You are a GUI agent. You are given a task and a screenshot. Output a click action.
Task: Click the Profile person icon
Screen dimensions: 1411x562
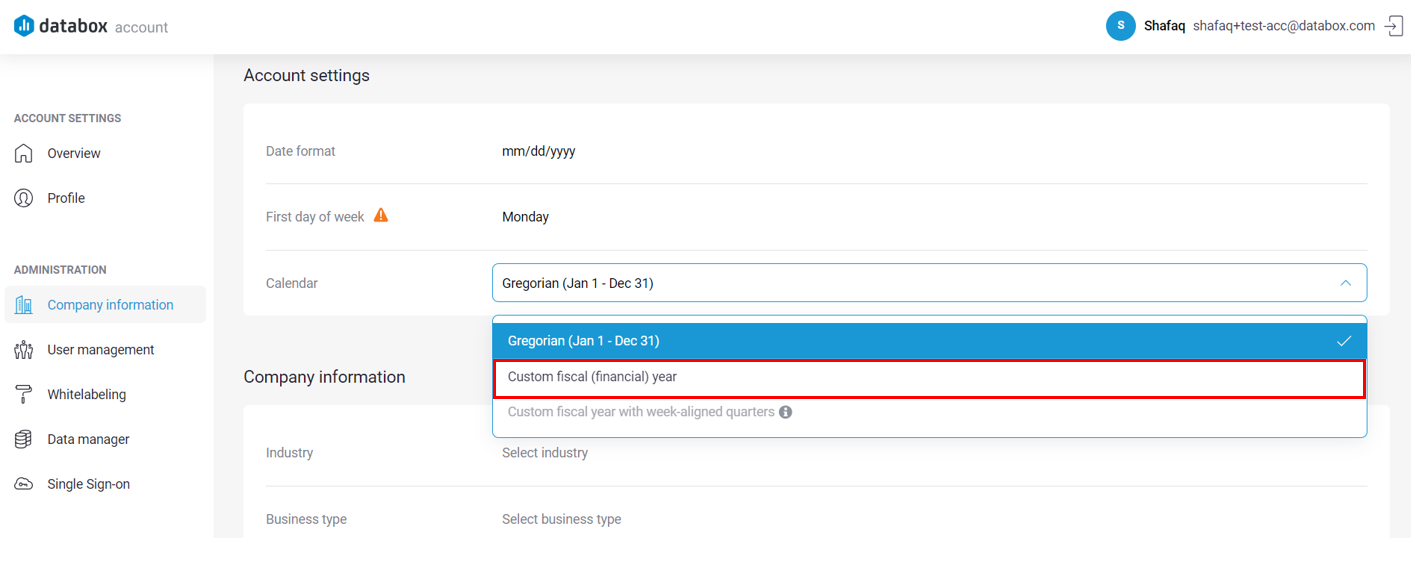click(24, 198)
